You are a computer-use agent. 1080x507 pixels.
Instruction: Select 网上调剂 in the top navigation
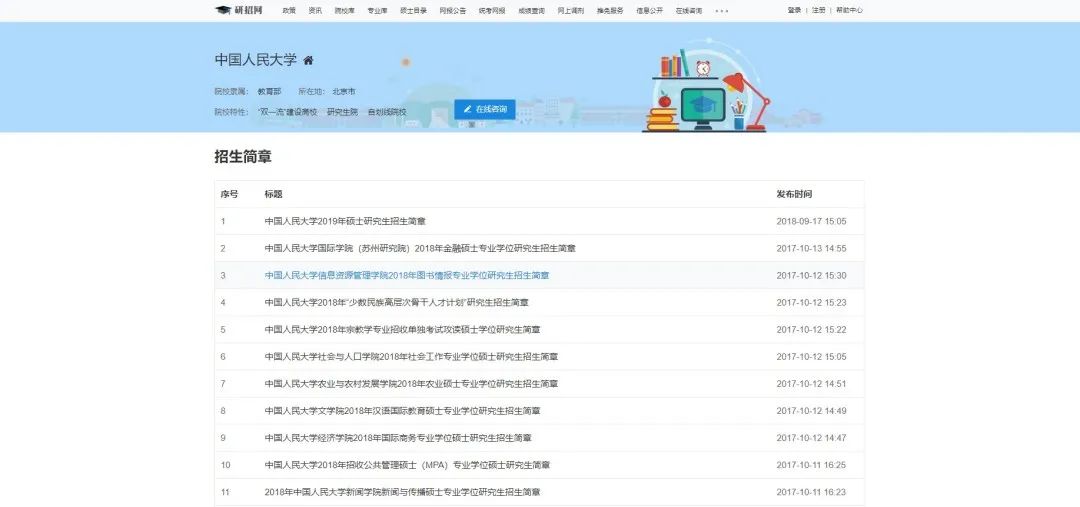point(570,10)
